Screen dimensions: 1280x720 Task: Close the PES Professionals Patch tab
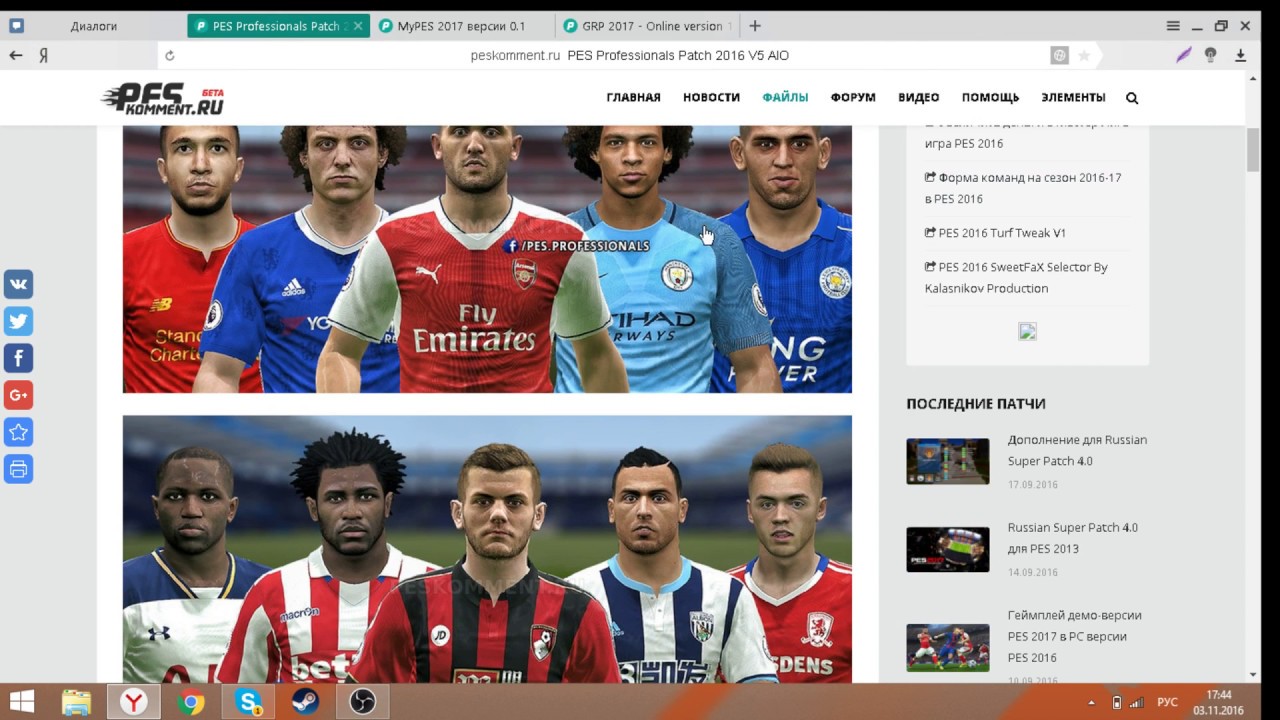(356, 26)
